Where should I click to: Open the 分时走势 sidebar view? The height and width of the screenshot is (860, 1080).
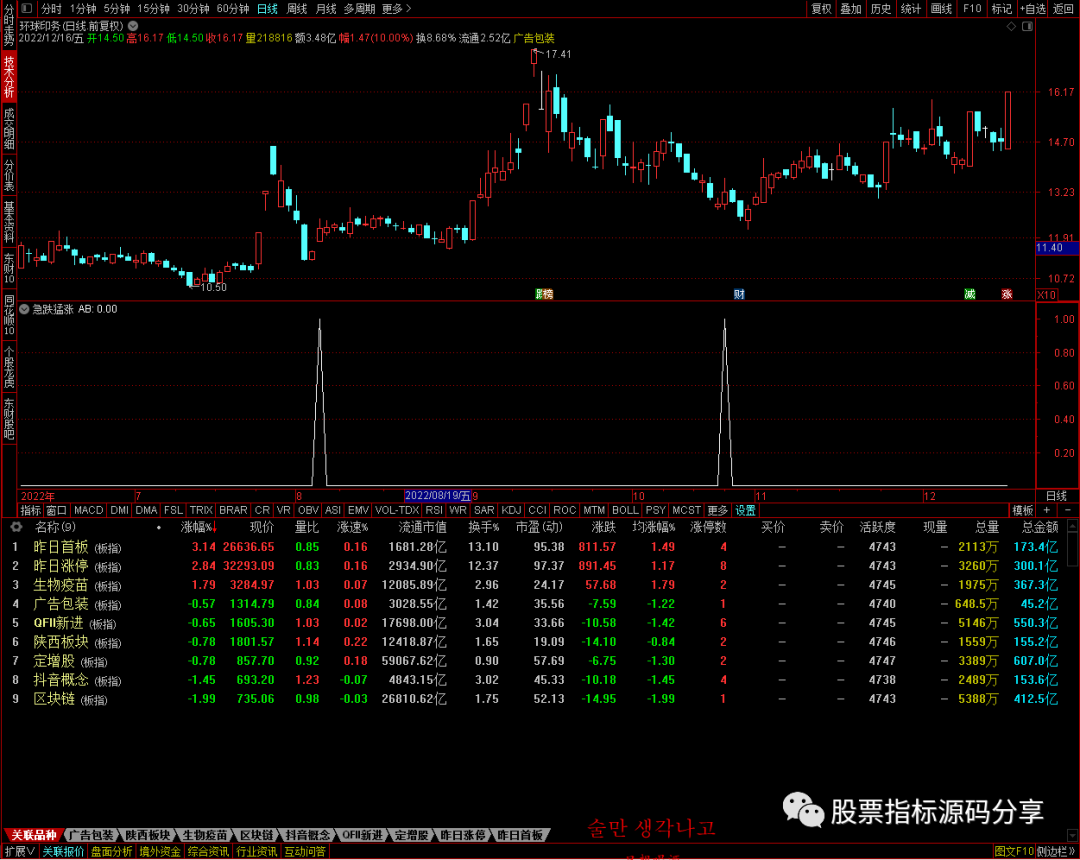click(8, 25)
